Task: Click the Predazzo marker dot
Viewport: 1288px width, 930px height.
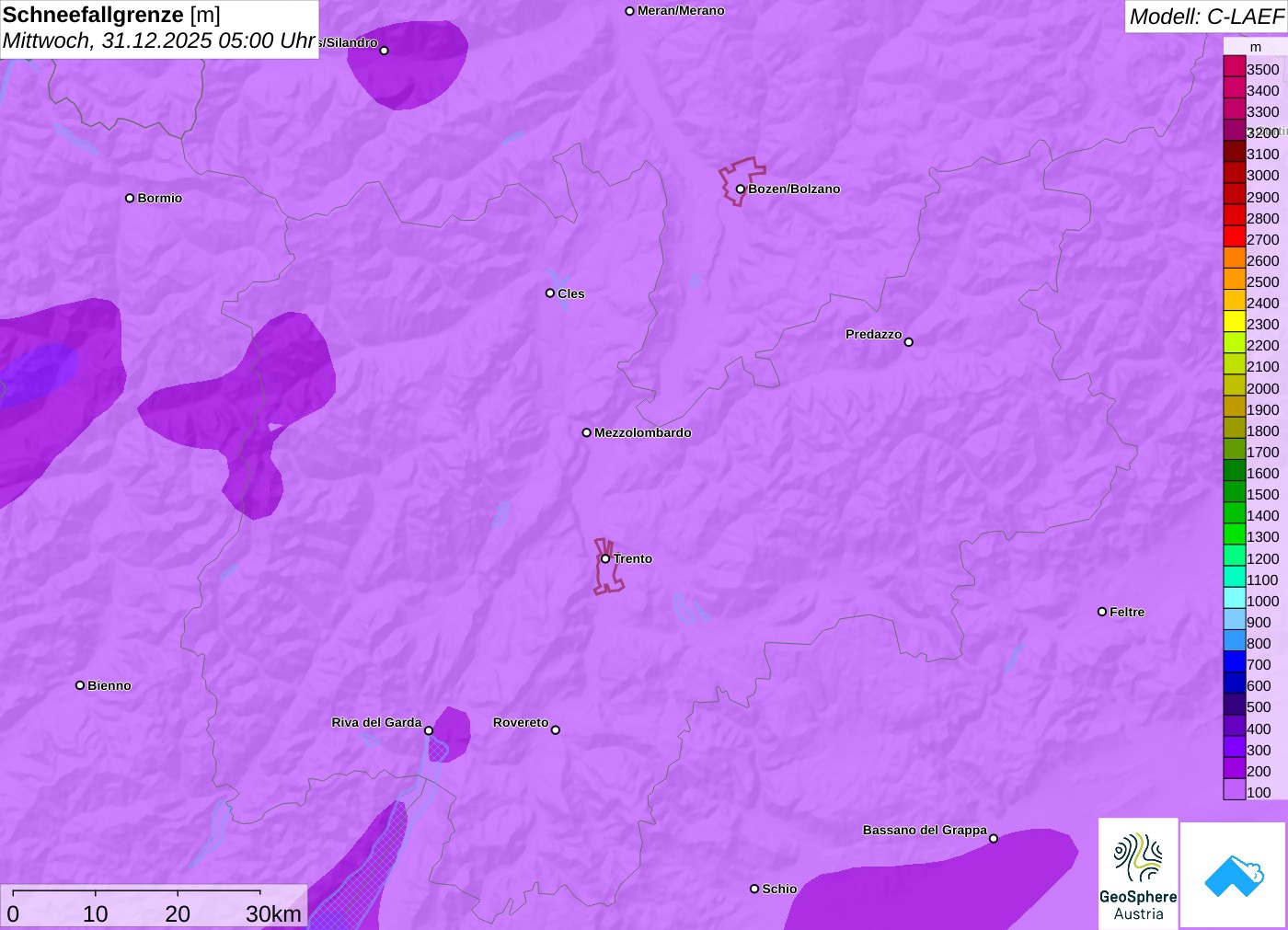Action: click(909, 342)
